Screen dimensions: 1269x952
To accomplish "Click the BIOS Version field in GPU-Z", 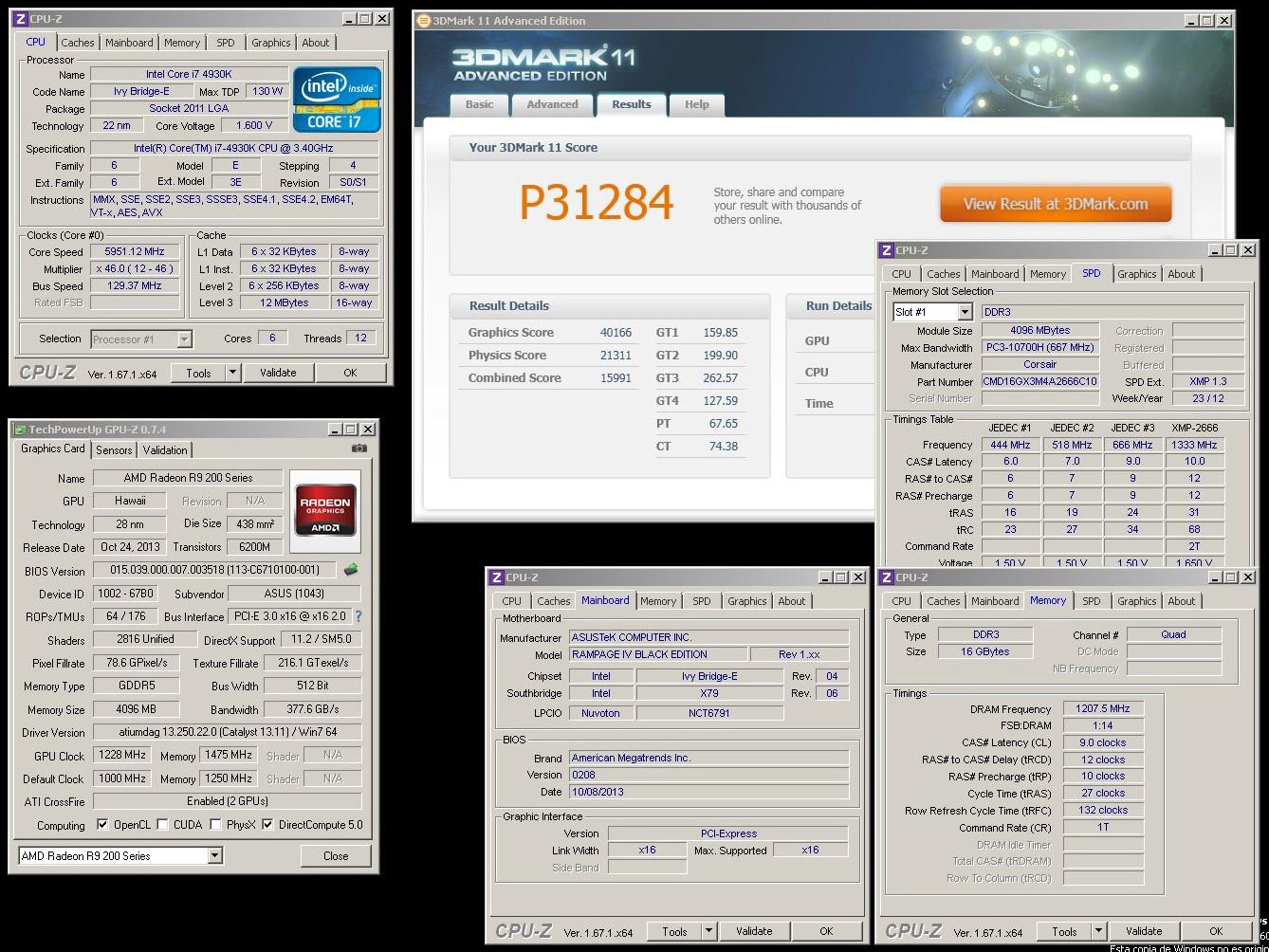I will (x=214, y=570).
